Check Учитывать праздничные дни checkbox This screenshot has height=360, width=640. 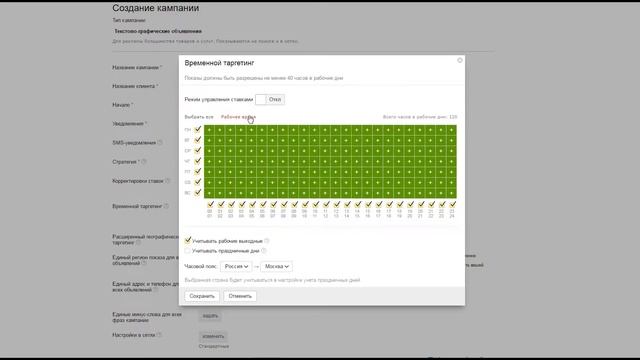[188, 251]
